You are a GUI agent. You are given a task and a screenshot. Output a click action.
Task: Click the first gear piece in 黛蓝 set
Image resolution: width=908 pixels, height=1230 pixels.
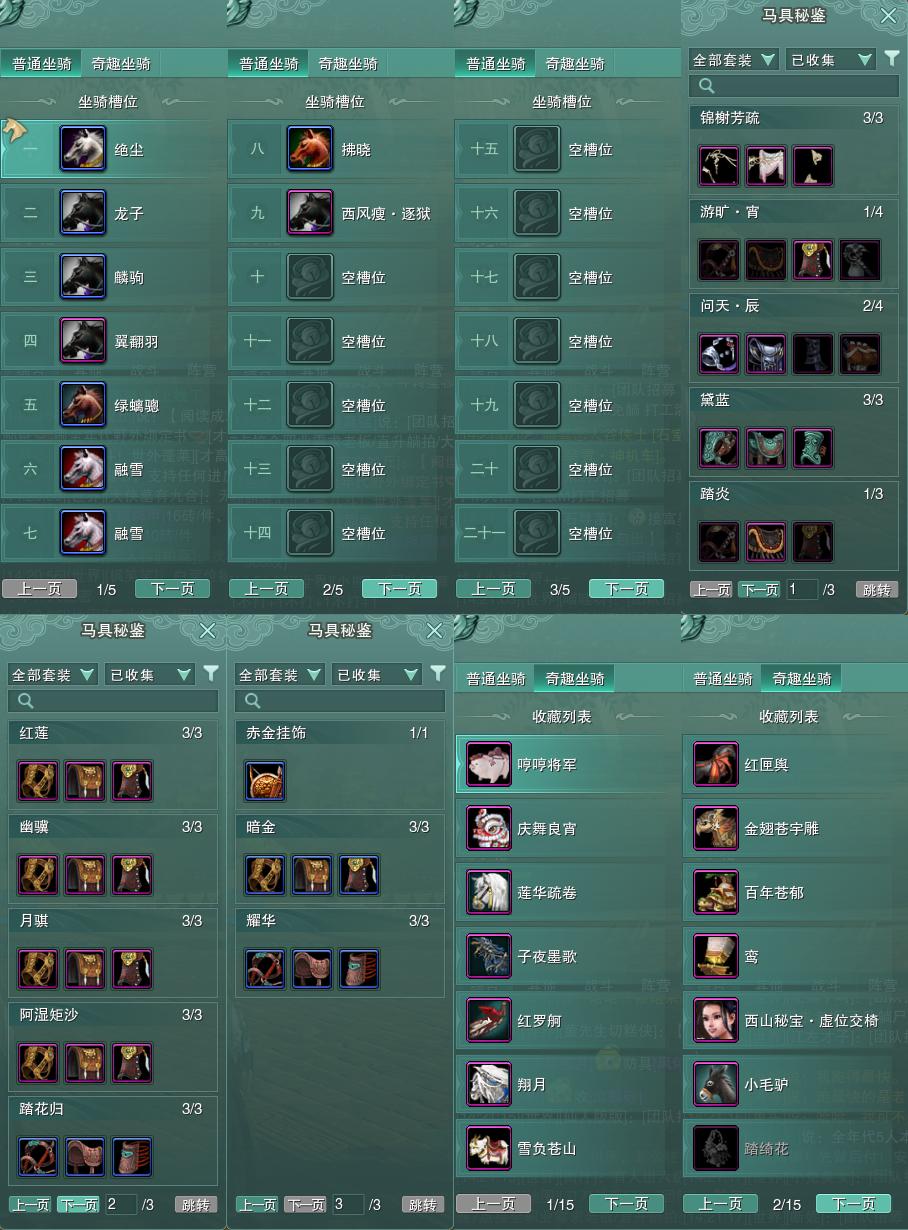coord(719,448)
